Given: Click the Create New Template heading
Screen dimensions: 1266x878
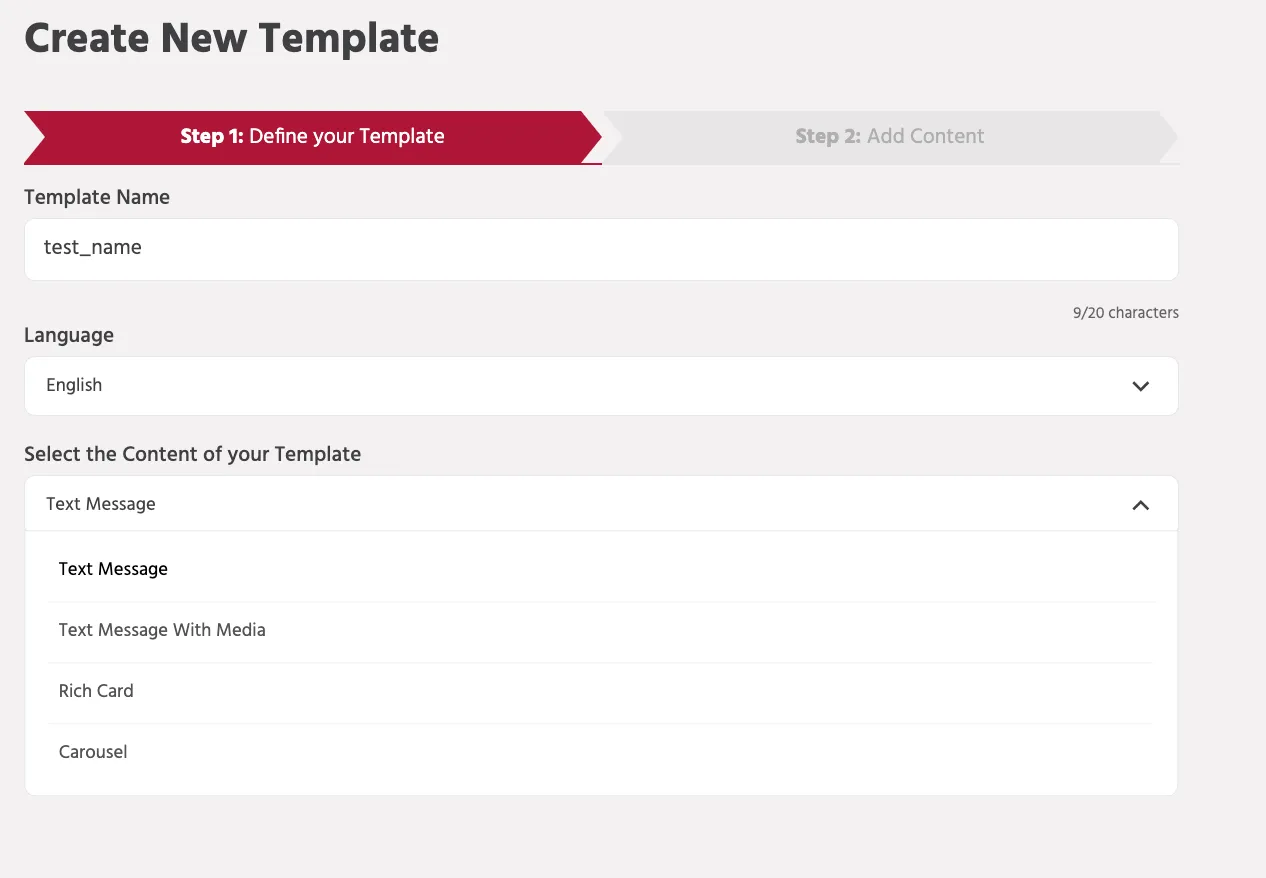Looking at the screenshot, I should tap(231, 38).
